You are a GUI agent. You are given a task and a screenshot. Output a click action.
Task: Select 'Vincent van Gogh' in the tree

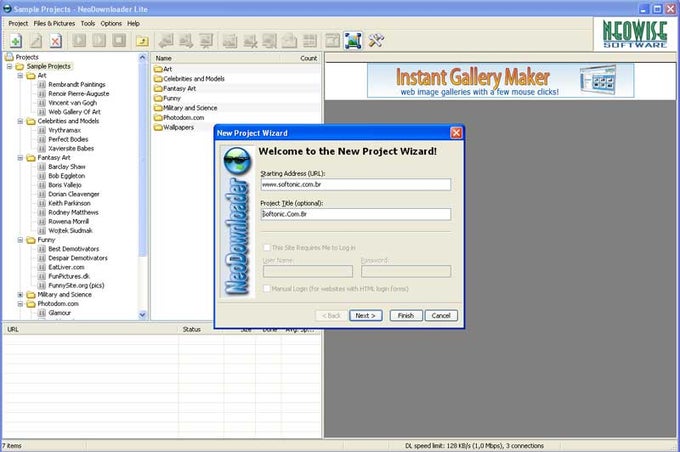[x=72, y=103]
